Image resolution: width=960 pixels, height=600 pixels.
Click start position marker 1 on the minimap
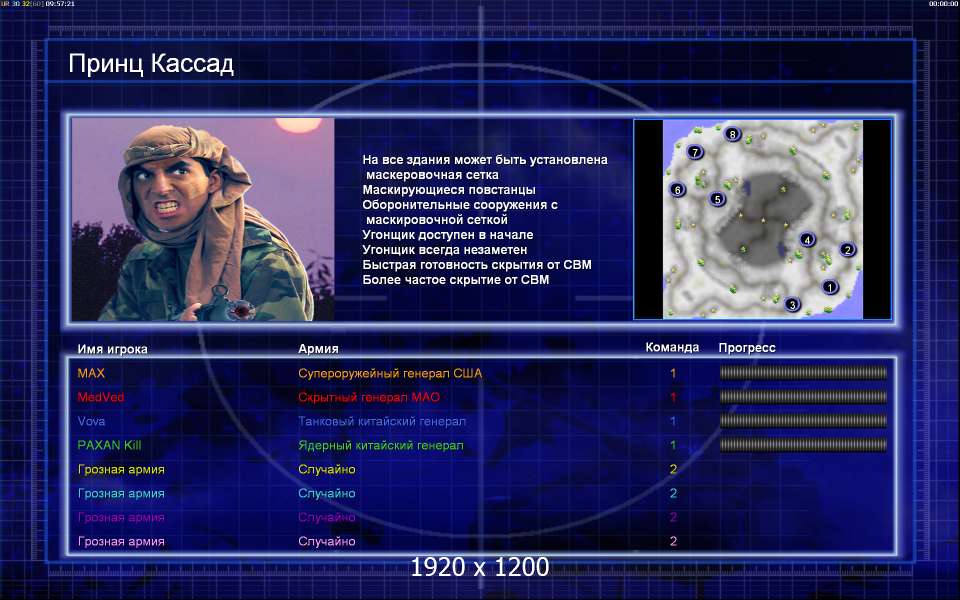coord(830,287)
